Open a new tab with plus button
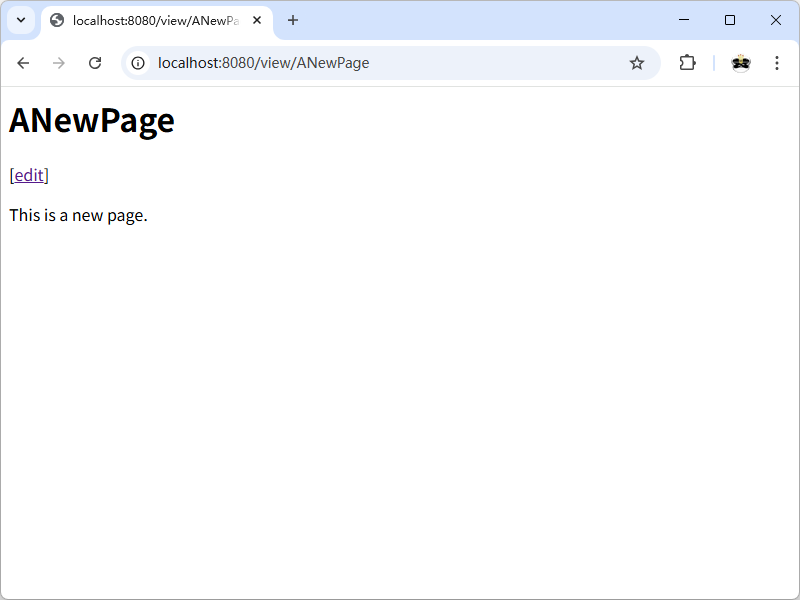This screenshot has width=800, height=600. pyautogui.click(x=293, y=20)
